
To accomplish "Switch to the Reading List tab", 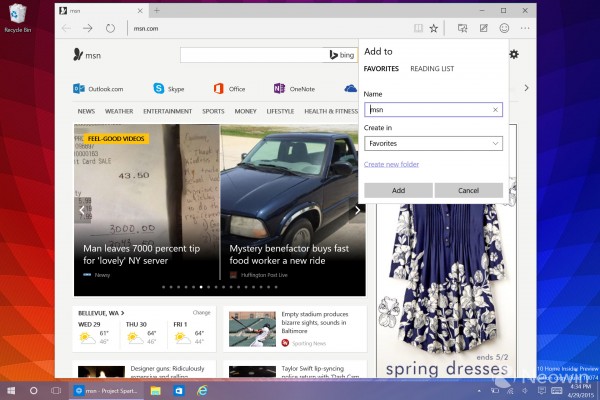I will 433,69.
